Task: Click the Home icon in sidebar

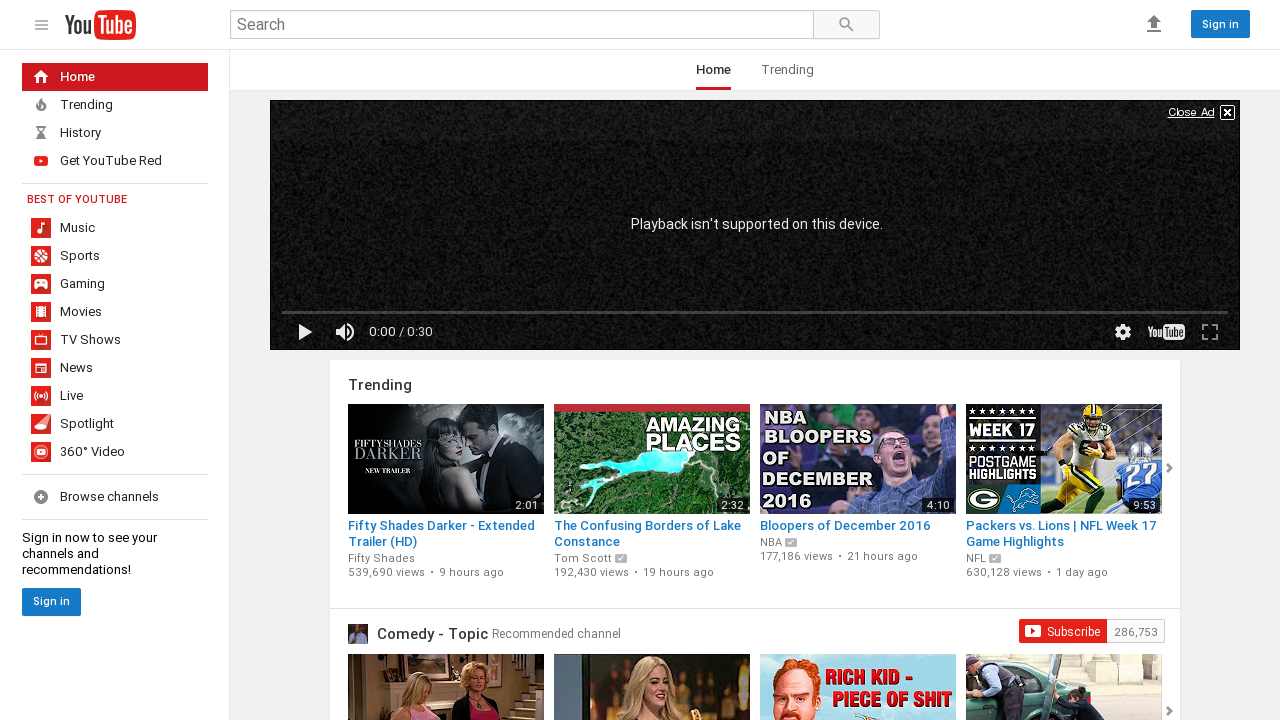Action: pos(41,77)
